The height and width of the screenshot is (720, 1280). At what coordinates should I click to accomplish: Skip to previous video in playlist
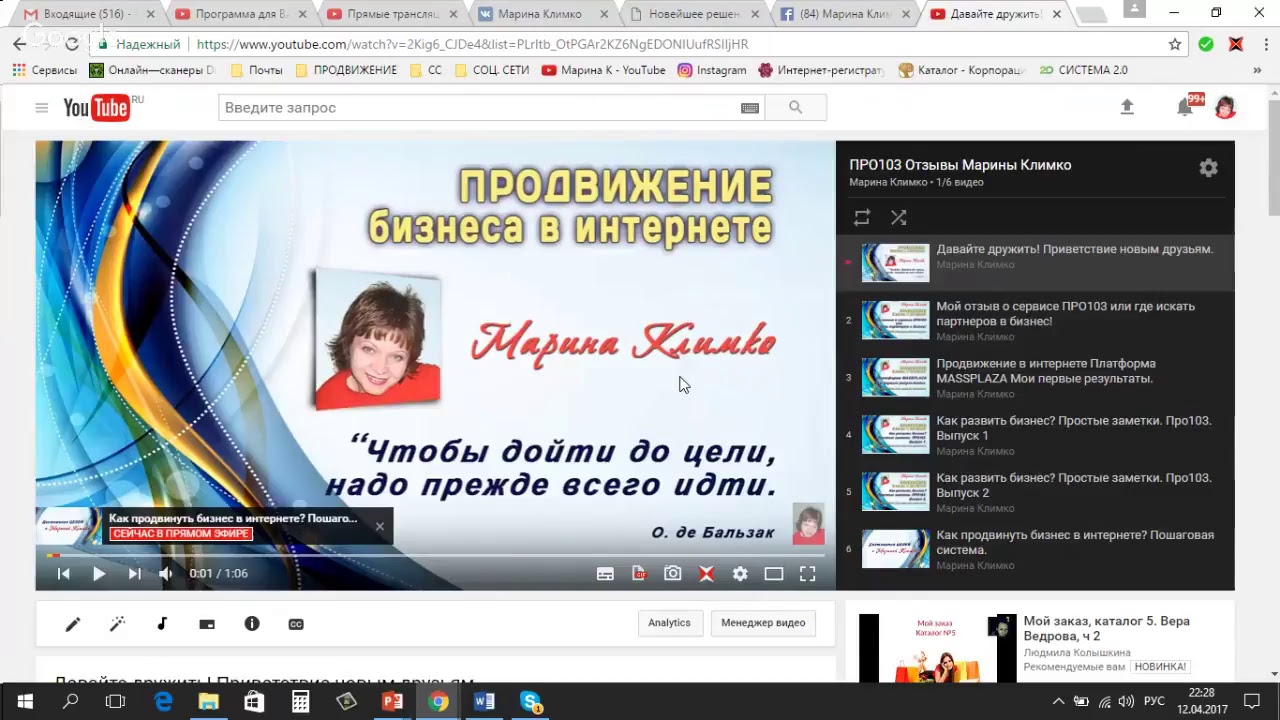pos(63,573)
